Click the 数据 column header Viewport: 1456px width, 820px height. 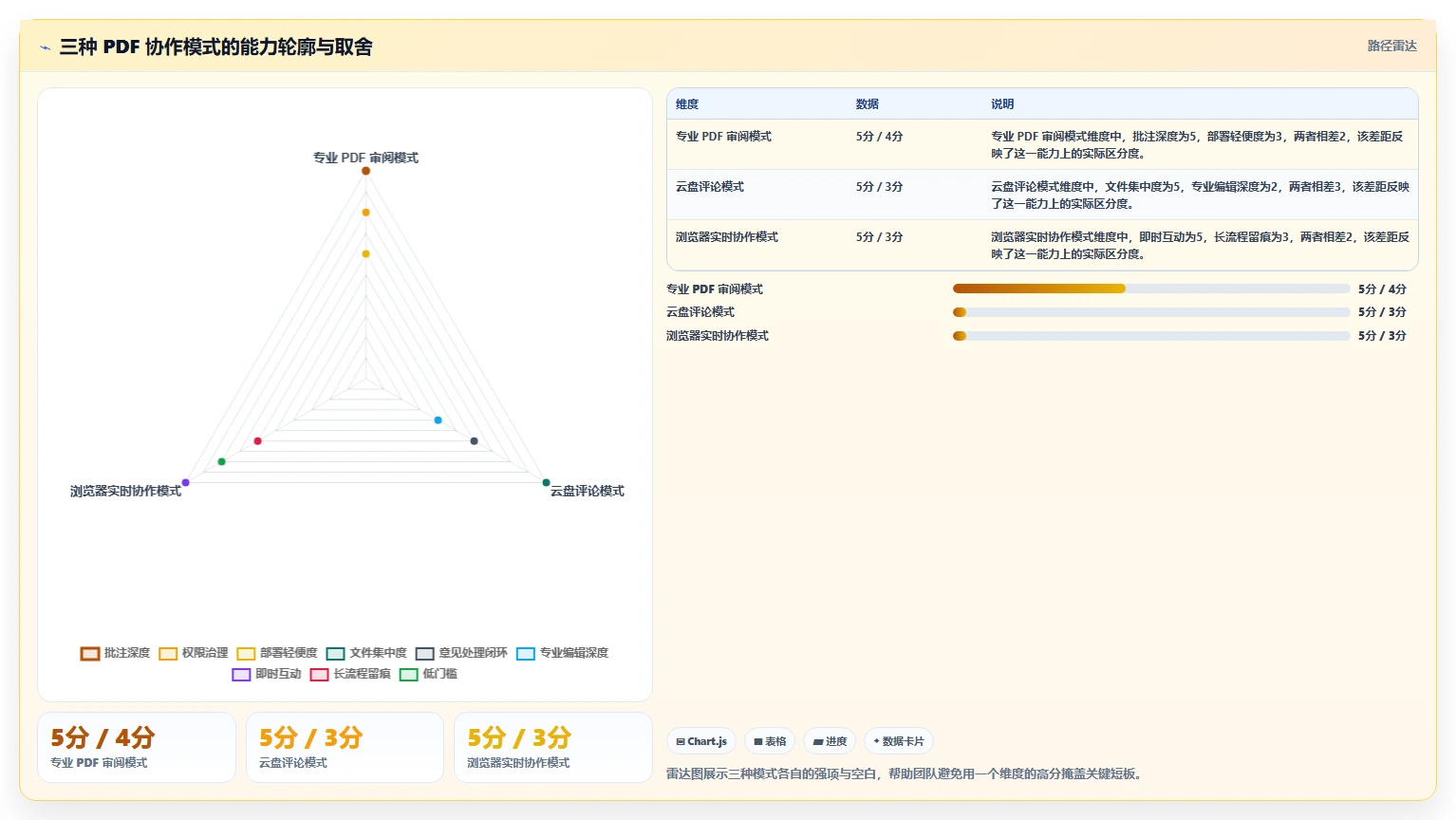point(868,104)
